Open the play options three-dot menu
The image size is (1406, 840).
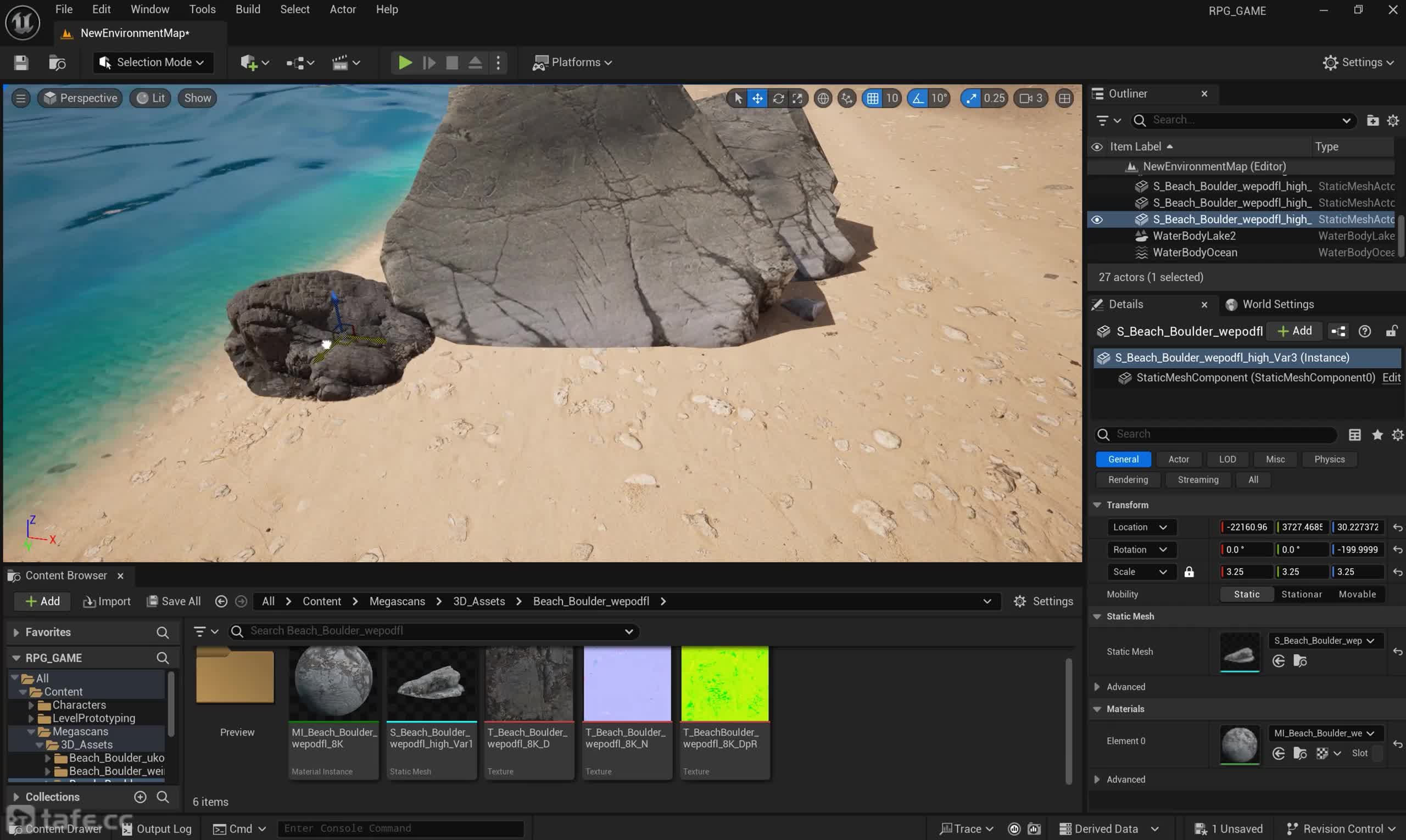tap(498, 62)
